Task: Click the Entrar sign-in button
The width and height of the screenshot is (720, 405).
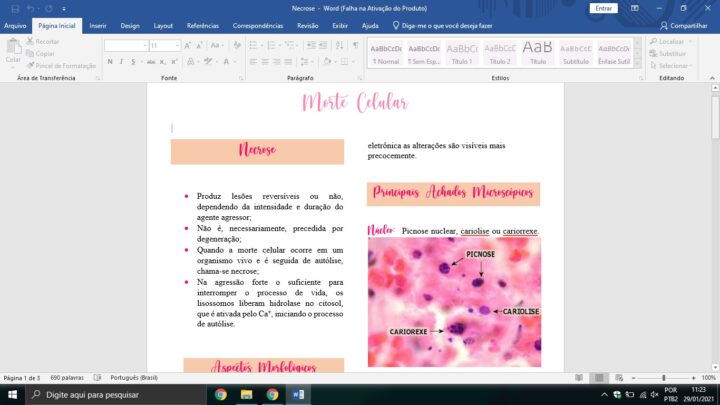Action: coord(603,8)
